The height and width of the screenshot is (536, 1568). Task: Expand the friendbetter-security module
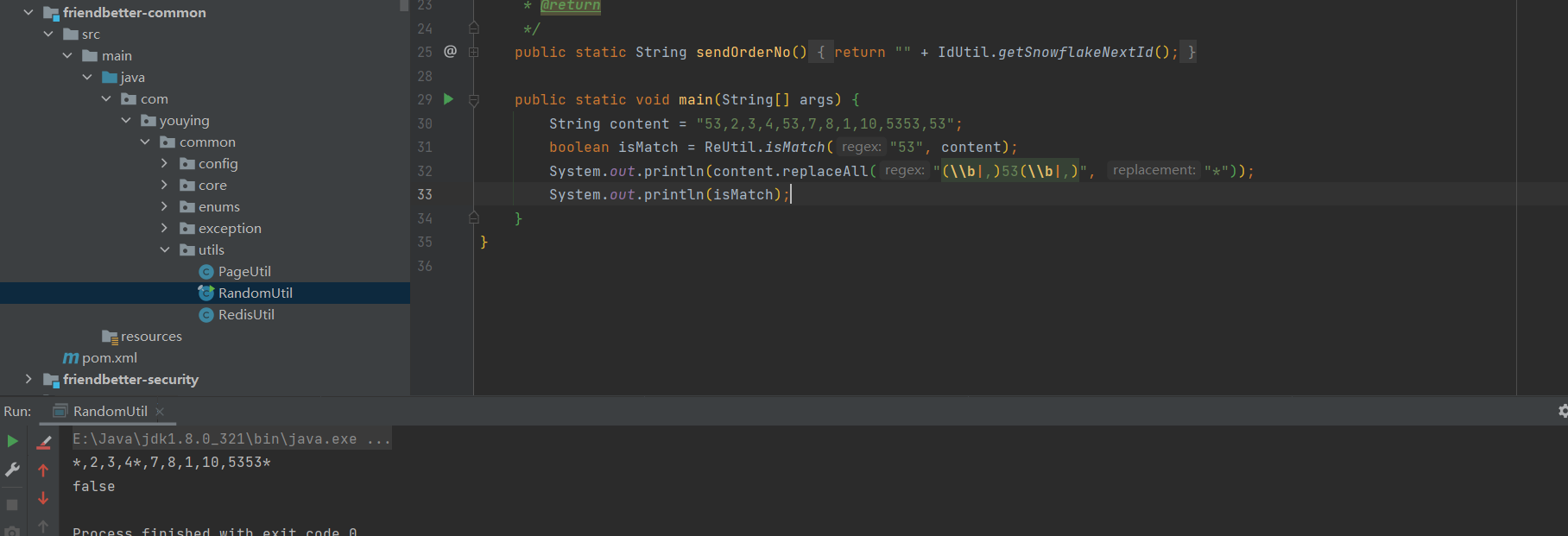point(28,379)
